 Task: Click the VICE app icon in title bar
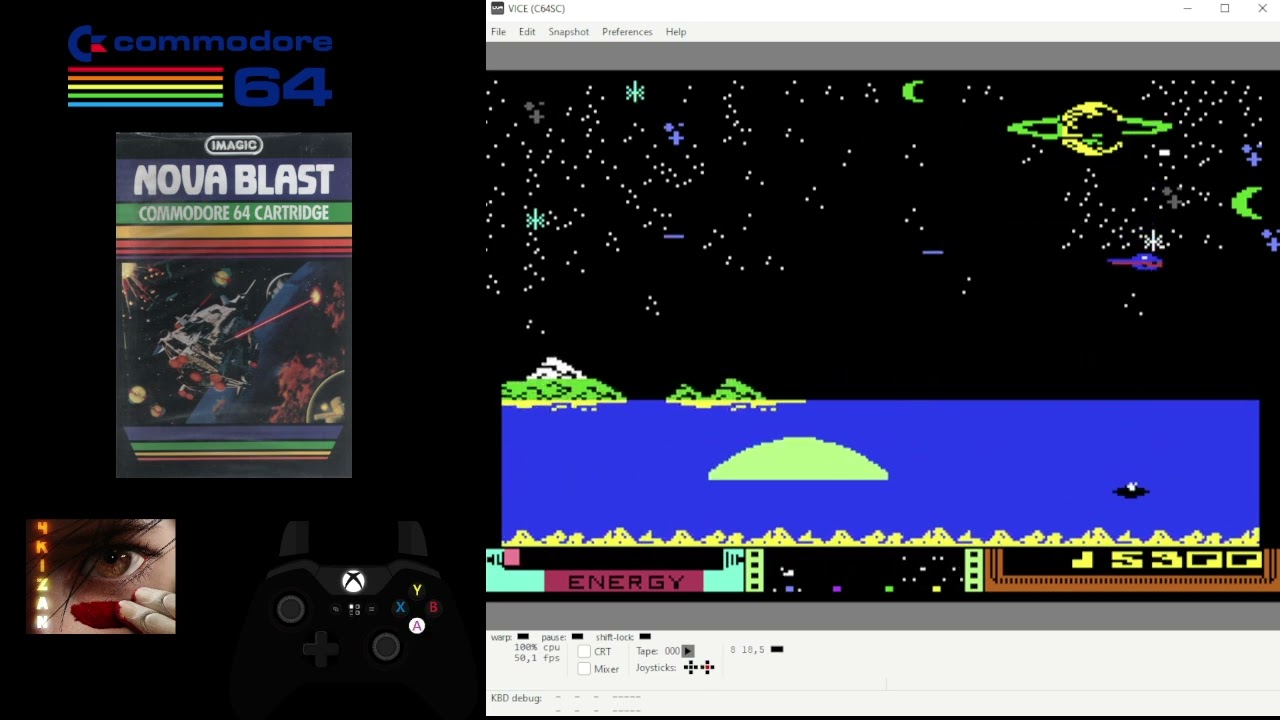pos(497,8)
